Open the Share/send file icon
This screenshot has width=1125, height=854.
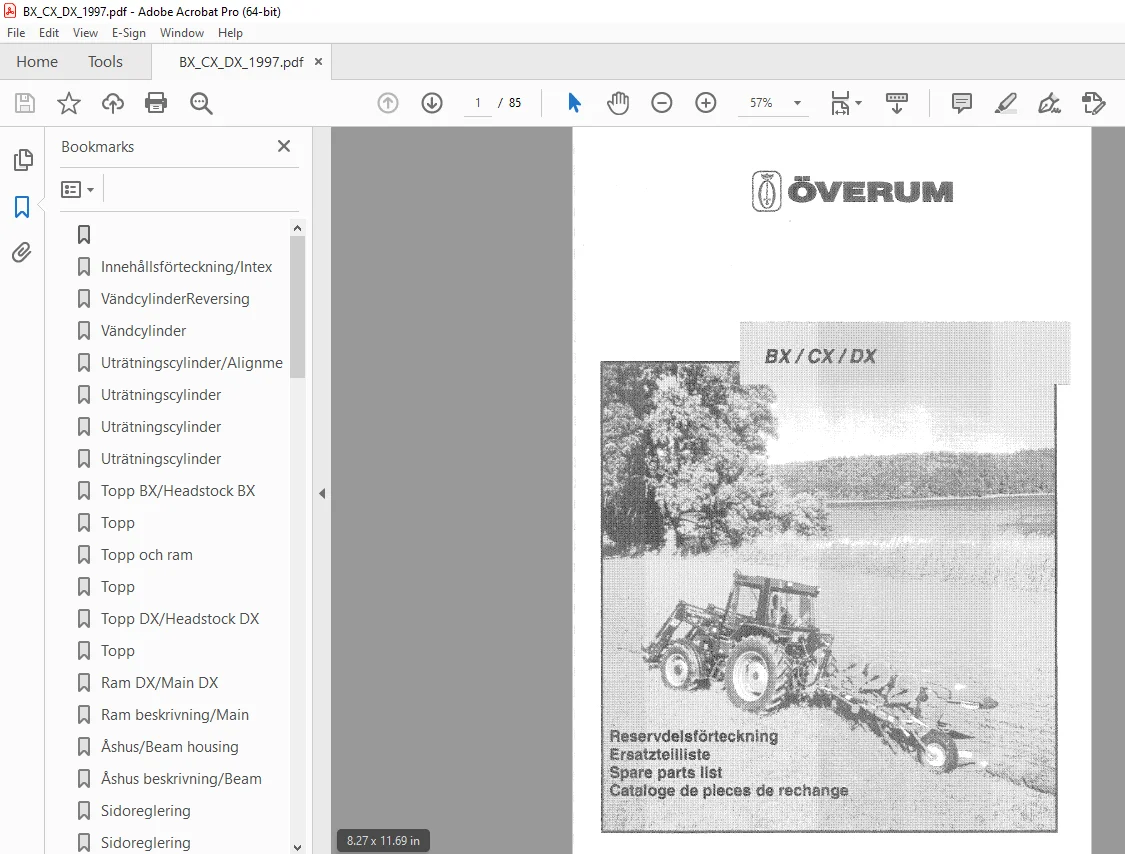[1093, 103]
